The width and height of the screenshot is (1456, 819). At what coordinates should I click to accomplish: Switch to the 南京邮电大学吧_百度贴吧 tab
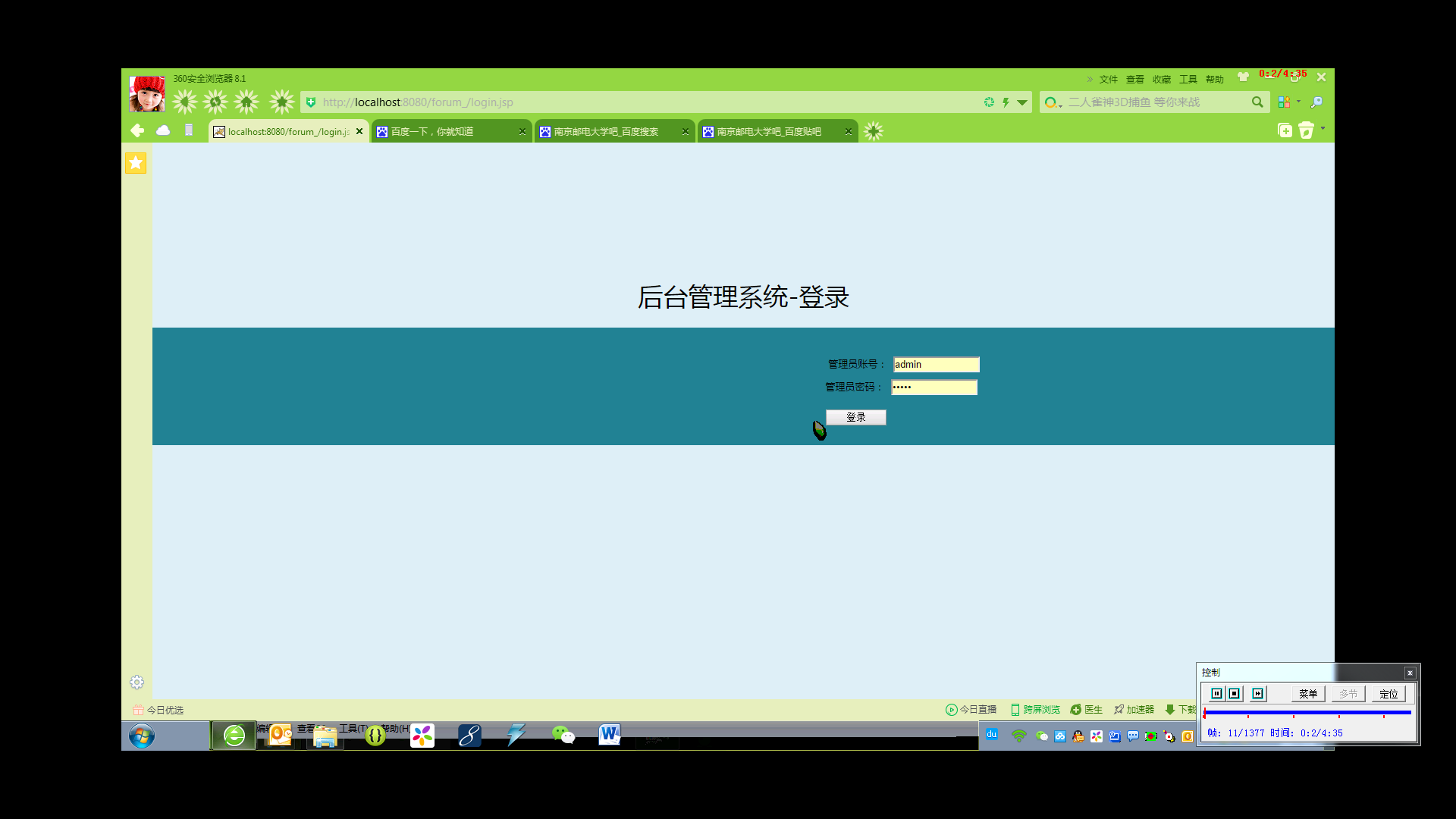777,131
